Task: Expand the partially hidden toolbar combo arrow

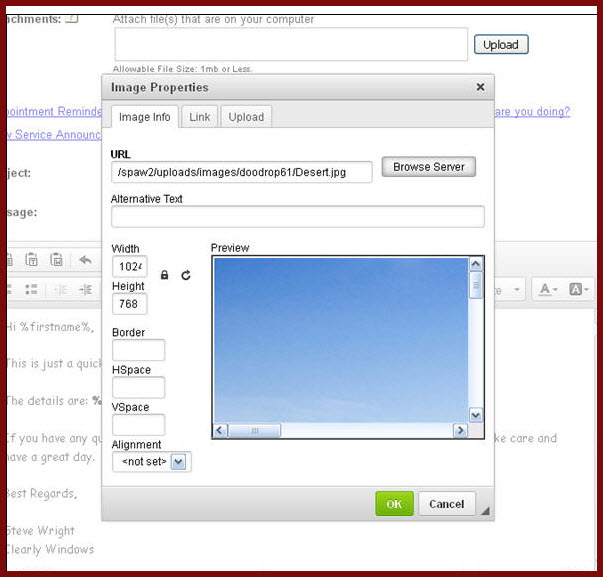Action: 517,289
